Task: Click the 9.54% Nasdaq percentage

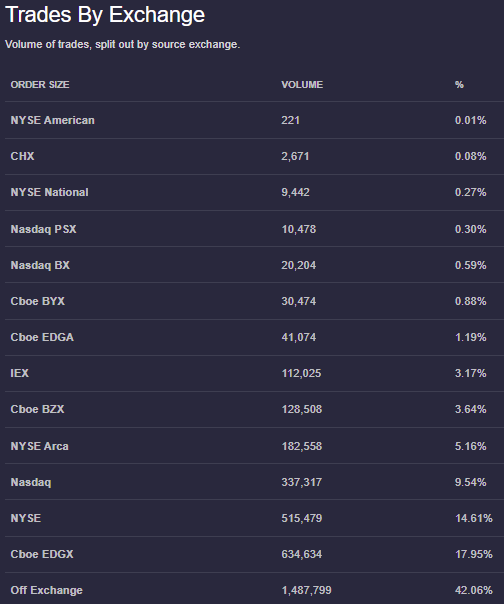Action: coord(470,482)
